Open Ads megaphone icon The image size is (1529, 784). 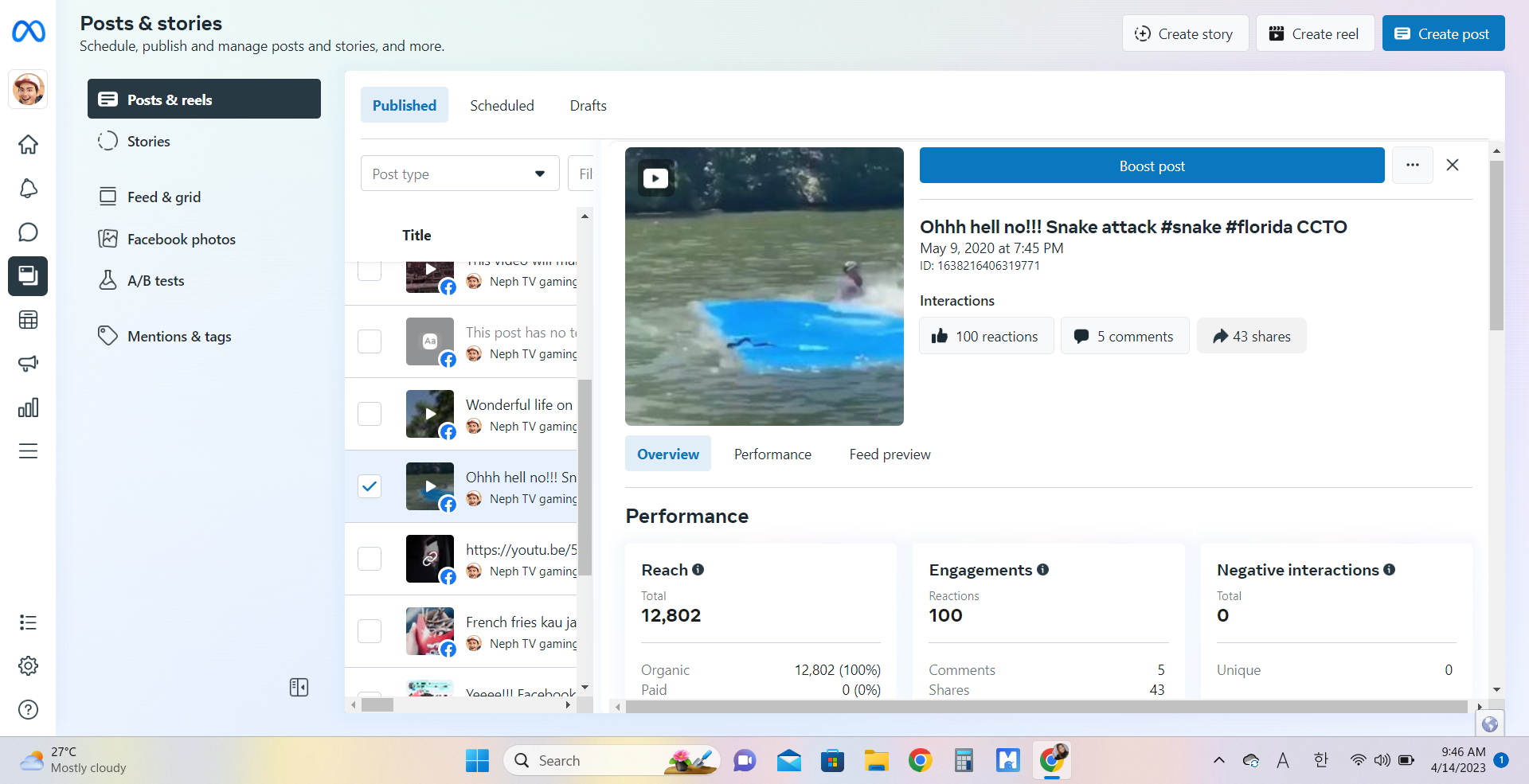pyautogui.click(x=28, y=364)
